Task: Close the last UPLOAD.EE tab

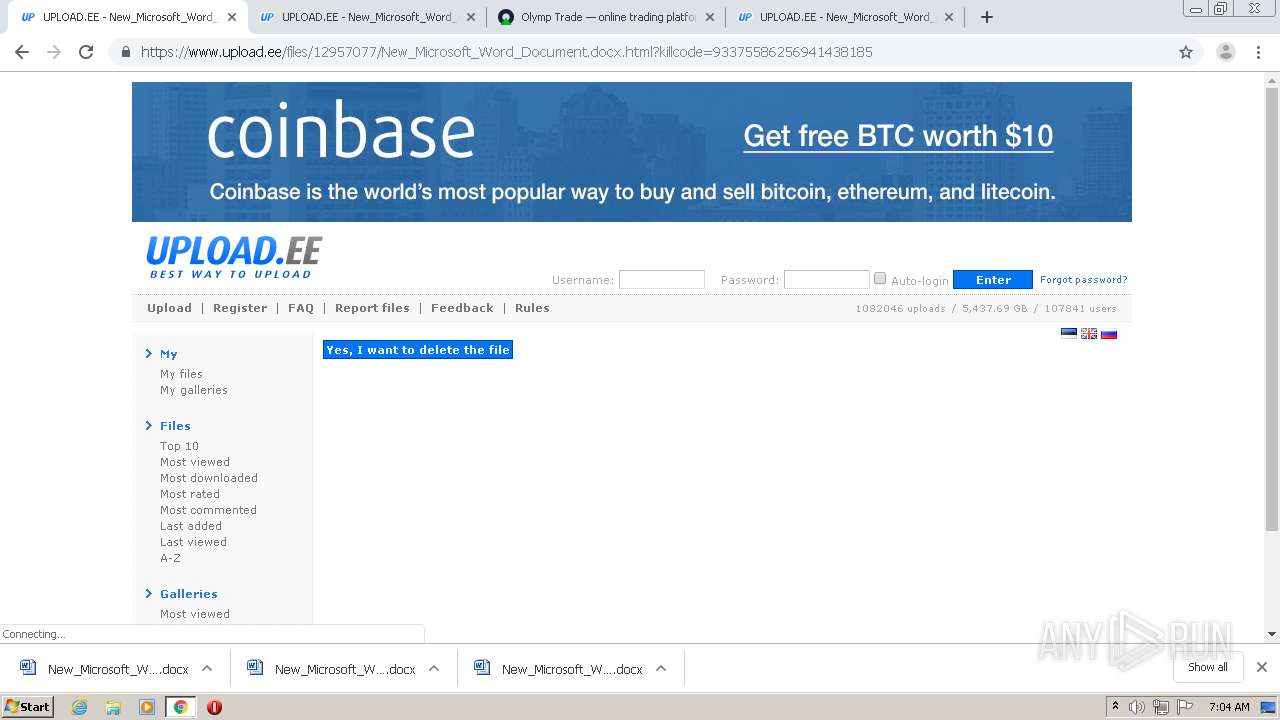Action: click(949, 17)
